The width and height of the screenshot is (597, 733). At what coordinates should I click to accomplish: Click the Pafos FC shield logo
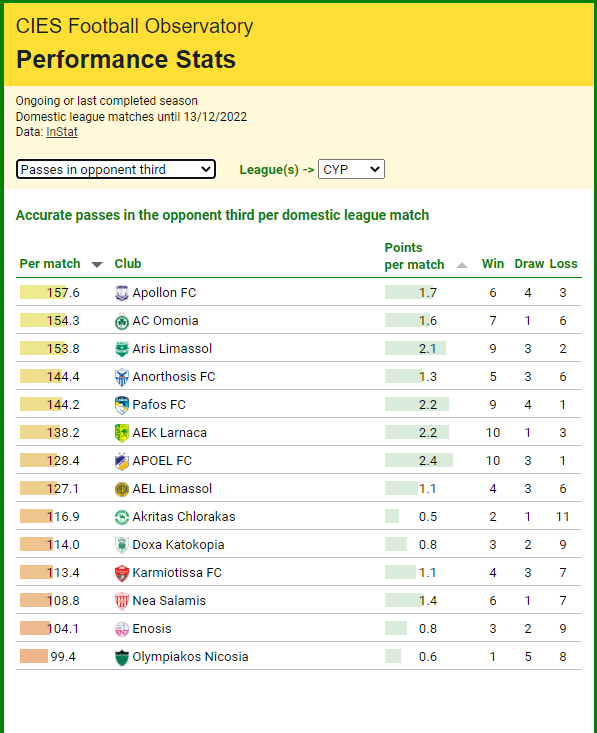click(x=122, y=405)
